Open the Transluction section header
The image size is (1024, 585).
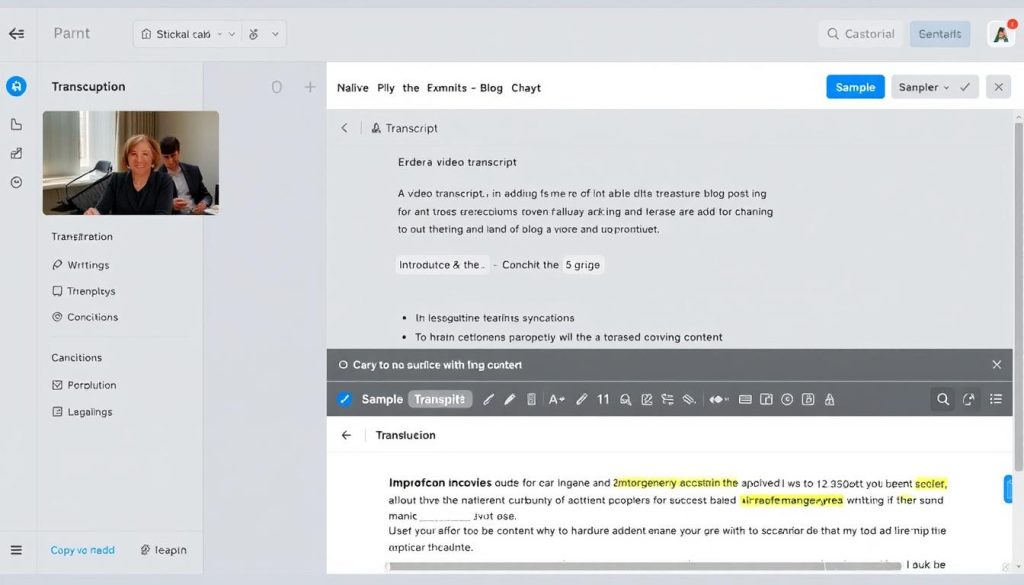click(x=405, y=435)
